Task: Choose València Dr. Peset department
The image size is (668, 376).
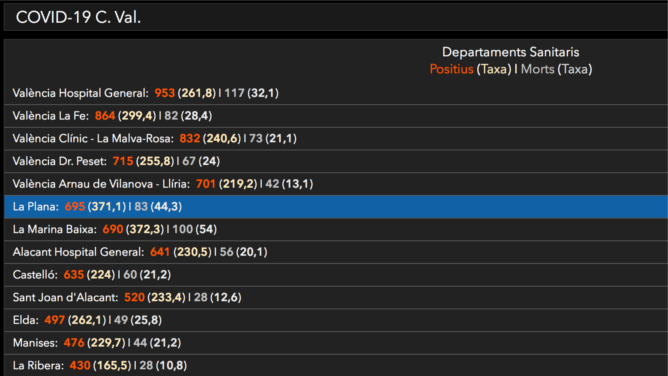Action: pos(336,161)
